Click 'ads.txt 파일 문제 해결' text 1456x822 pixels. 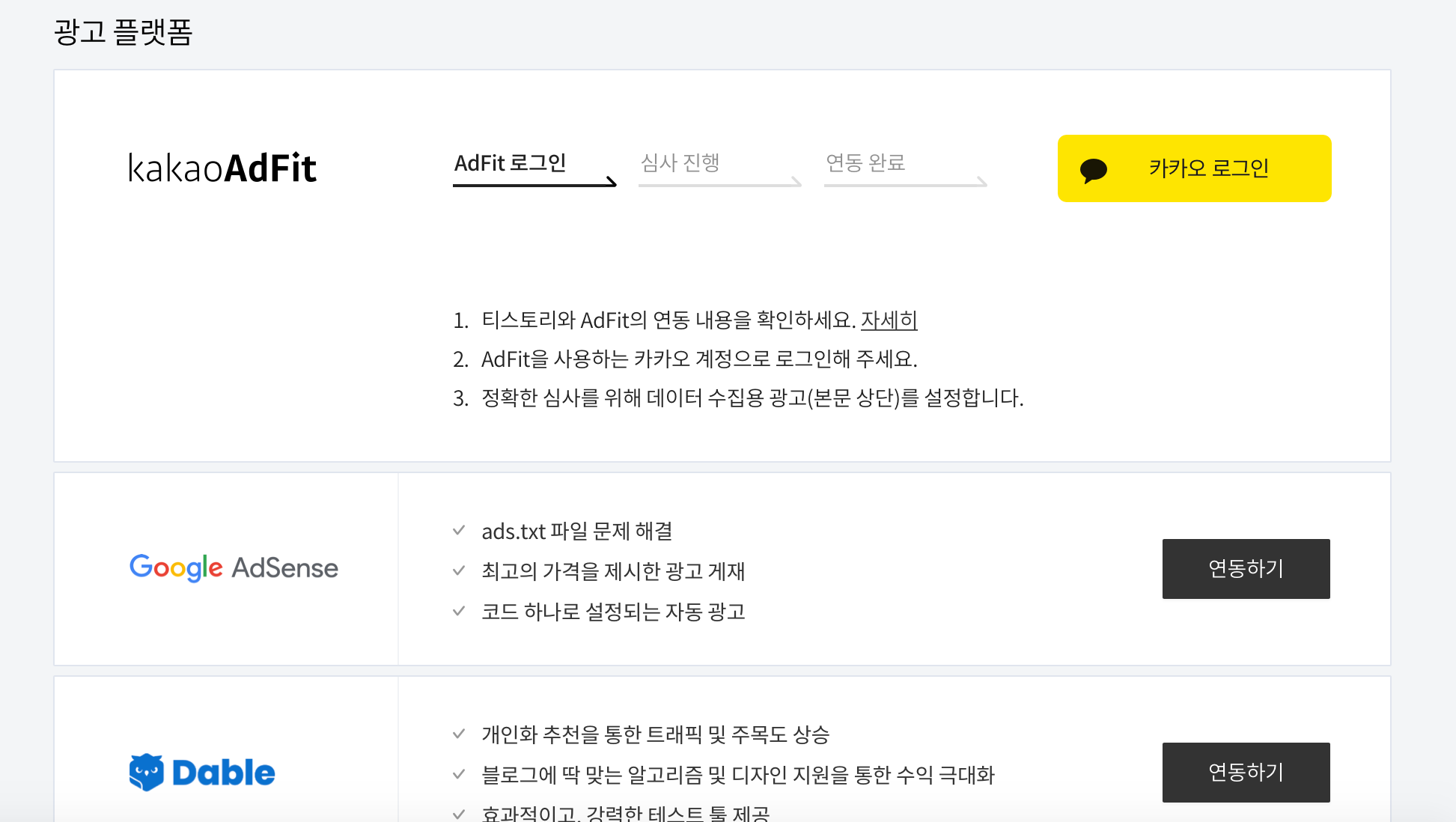coord(577,532)
